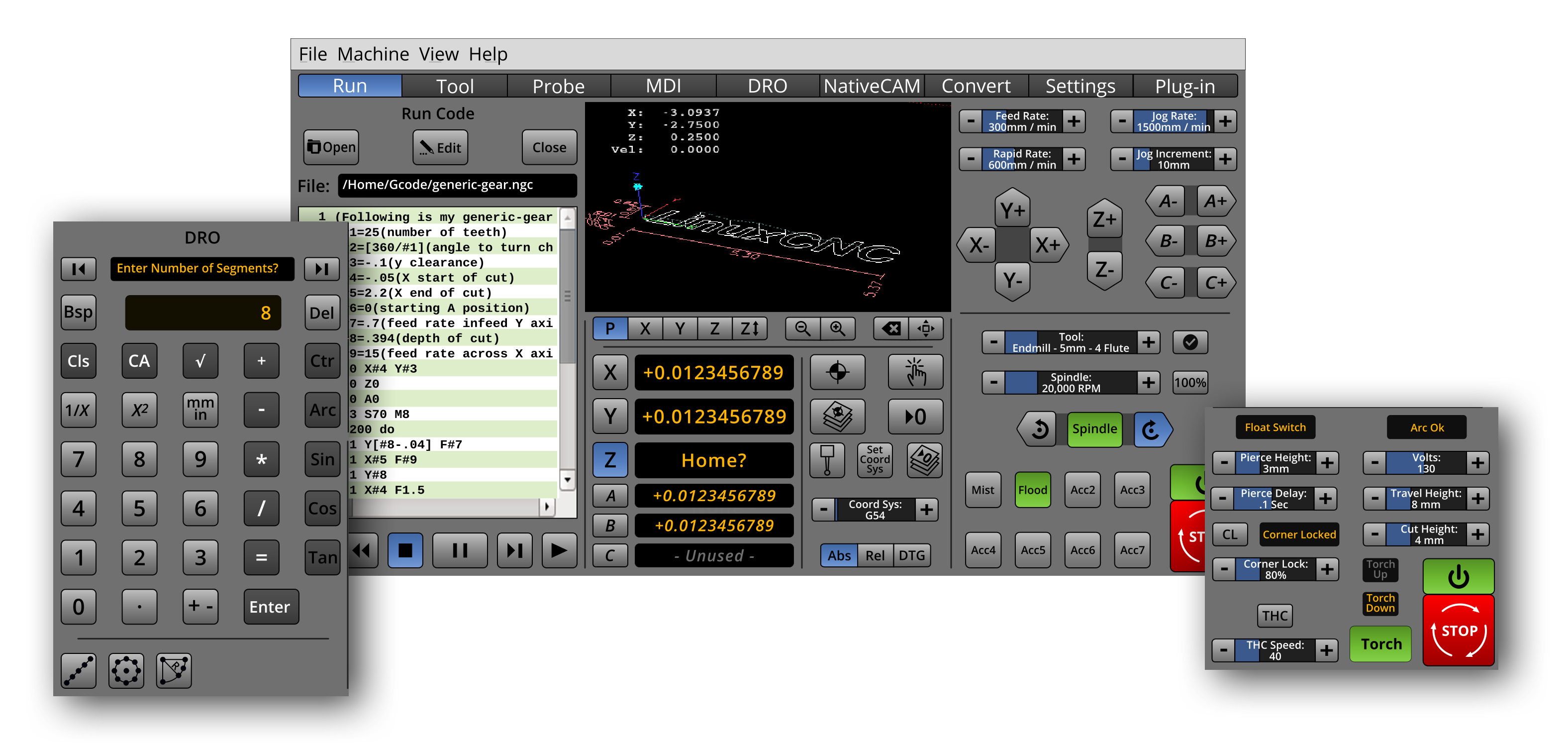Screen dimensions: 1568x746
Task: Toggle the green Torch button
Action: [x=1380, y=643]
